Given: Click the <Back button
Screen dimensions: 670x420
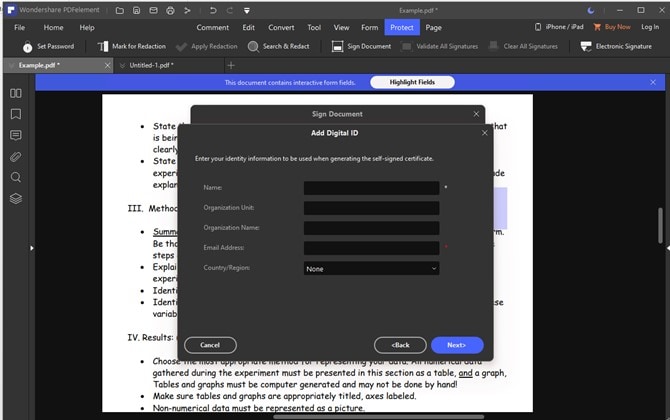Looking at the screenshot, I should pyautogui.click(x=400, y=345).
